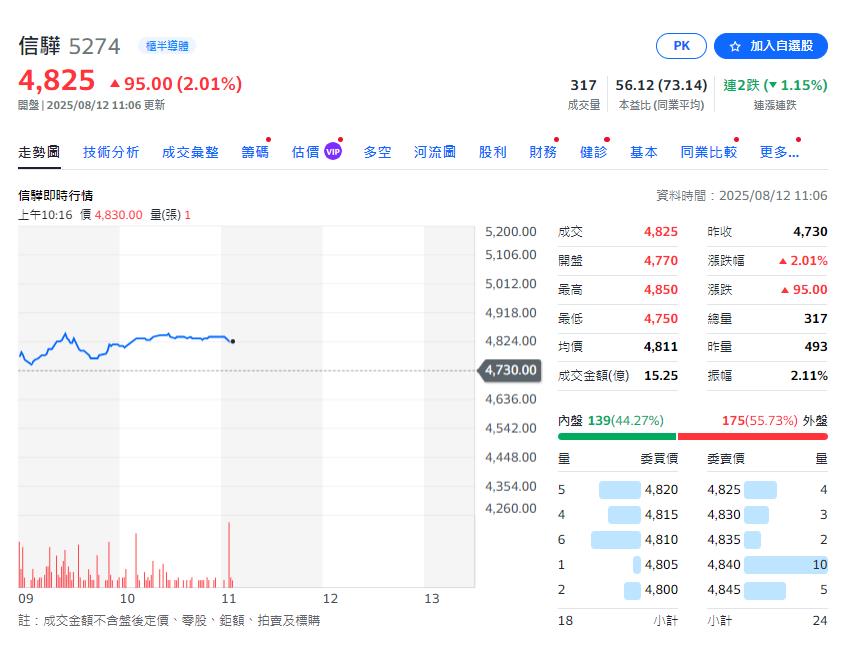Screen dimensions: 843x646
Task: Click the 12 o'clock time axis label
Action: pyautogui.click(x=330, y=599)
